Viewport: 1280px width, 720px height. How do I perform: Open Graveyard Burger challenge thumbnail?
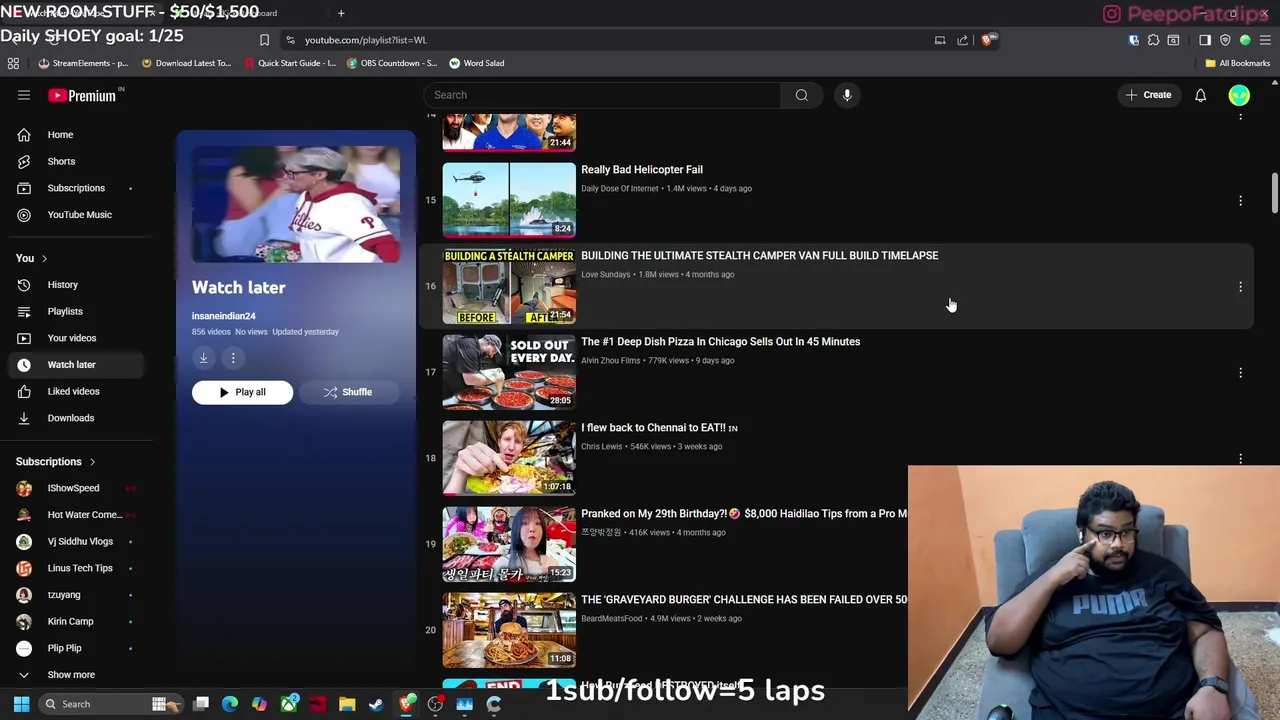[509, 630]
